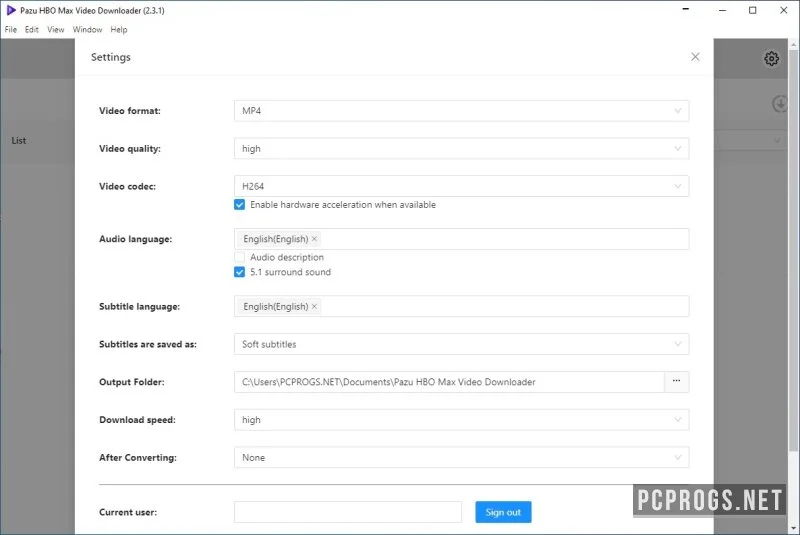
Task: Click the Subtitle language selection field
Action: click(x=461, y=307)
